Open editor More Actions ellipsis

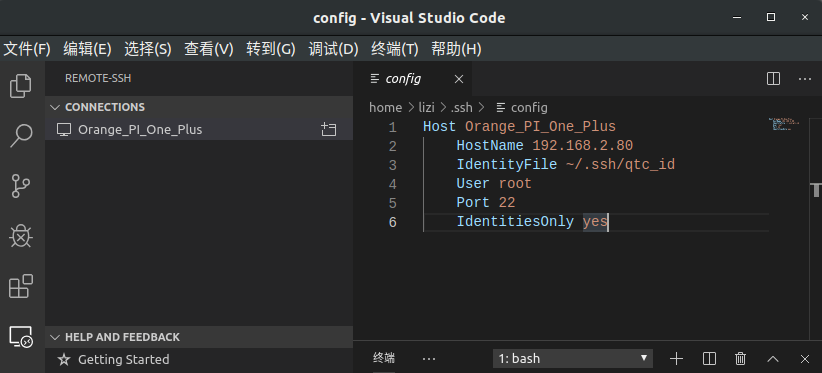(805, 79)
